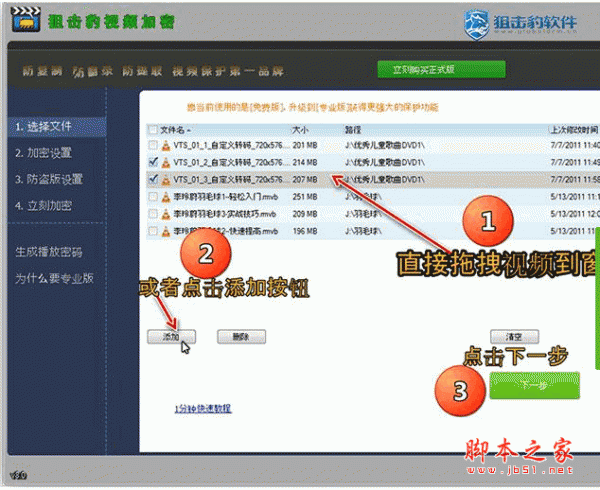This screenshot has width=600, height=490.
Task: Click the 7/7/2011 date in the 207 MB row
Action: (x=575, y=179)
